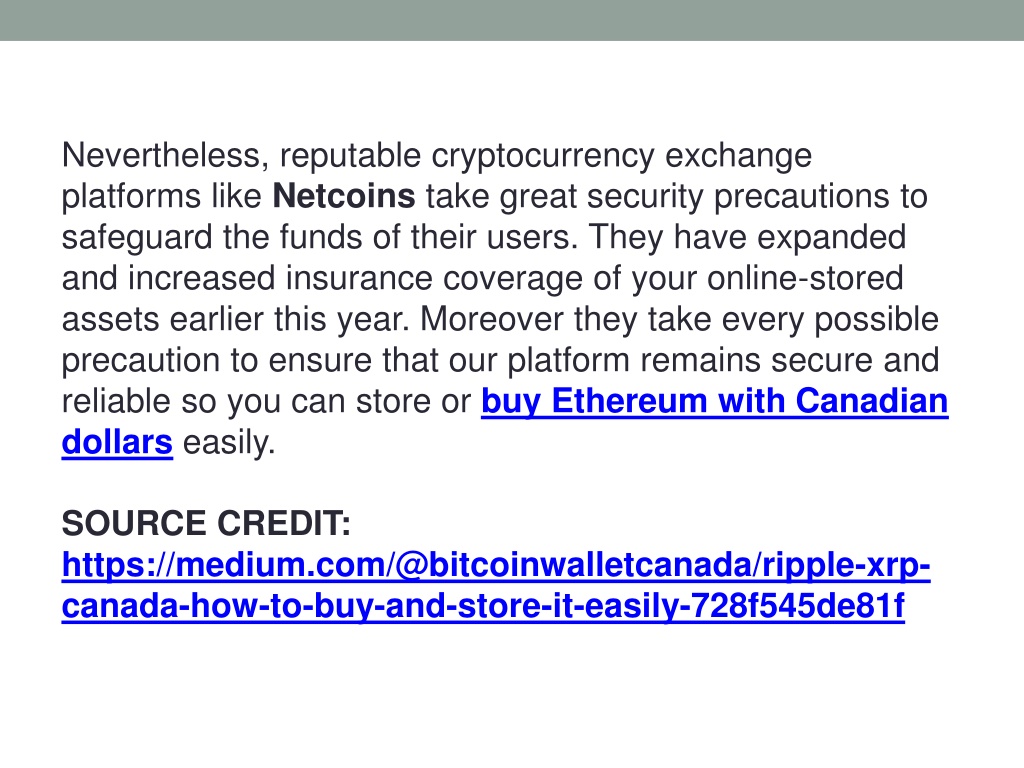
Task: Click the word 'cryptocurrency' in first line
Action: pos(543,157)
